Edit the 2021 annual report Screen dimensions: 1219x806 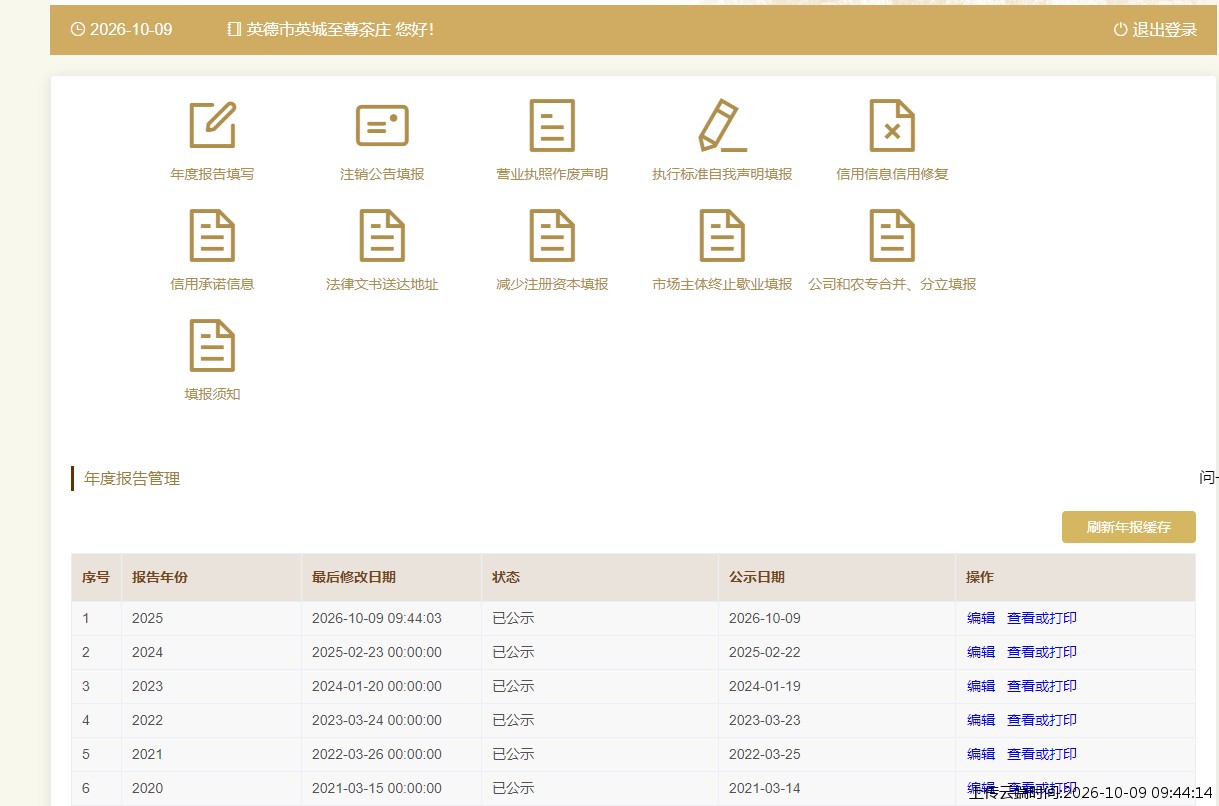click(x=981, y=754)
